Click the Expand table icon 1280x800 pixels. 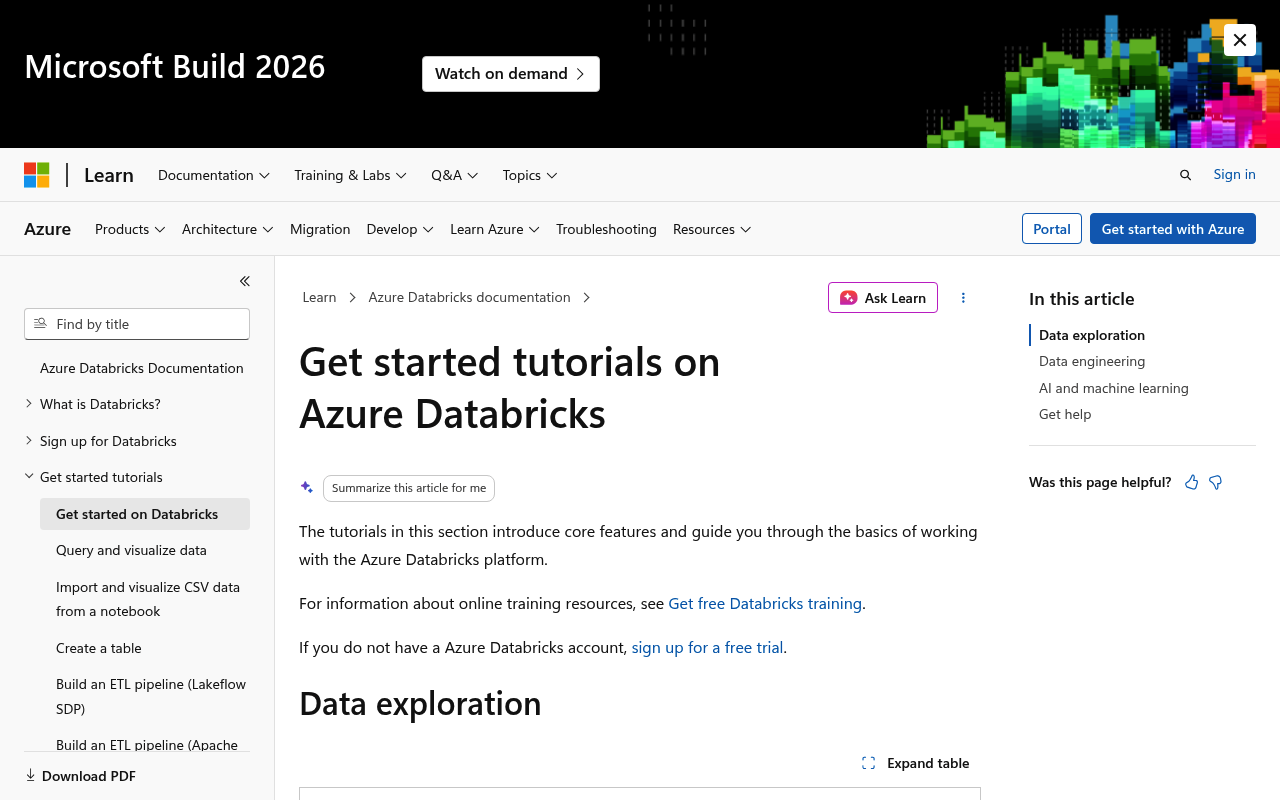click(868, 763)
